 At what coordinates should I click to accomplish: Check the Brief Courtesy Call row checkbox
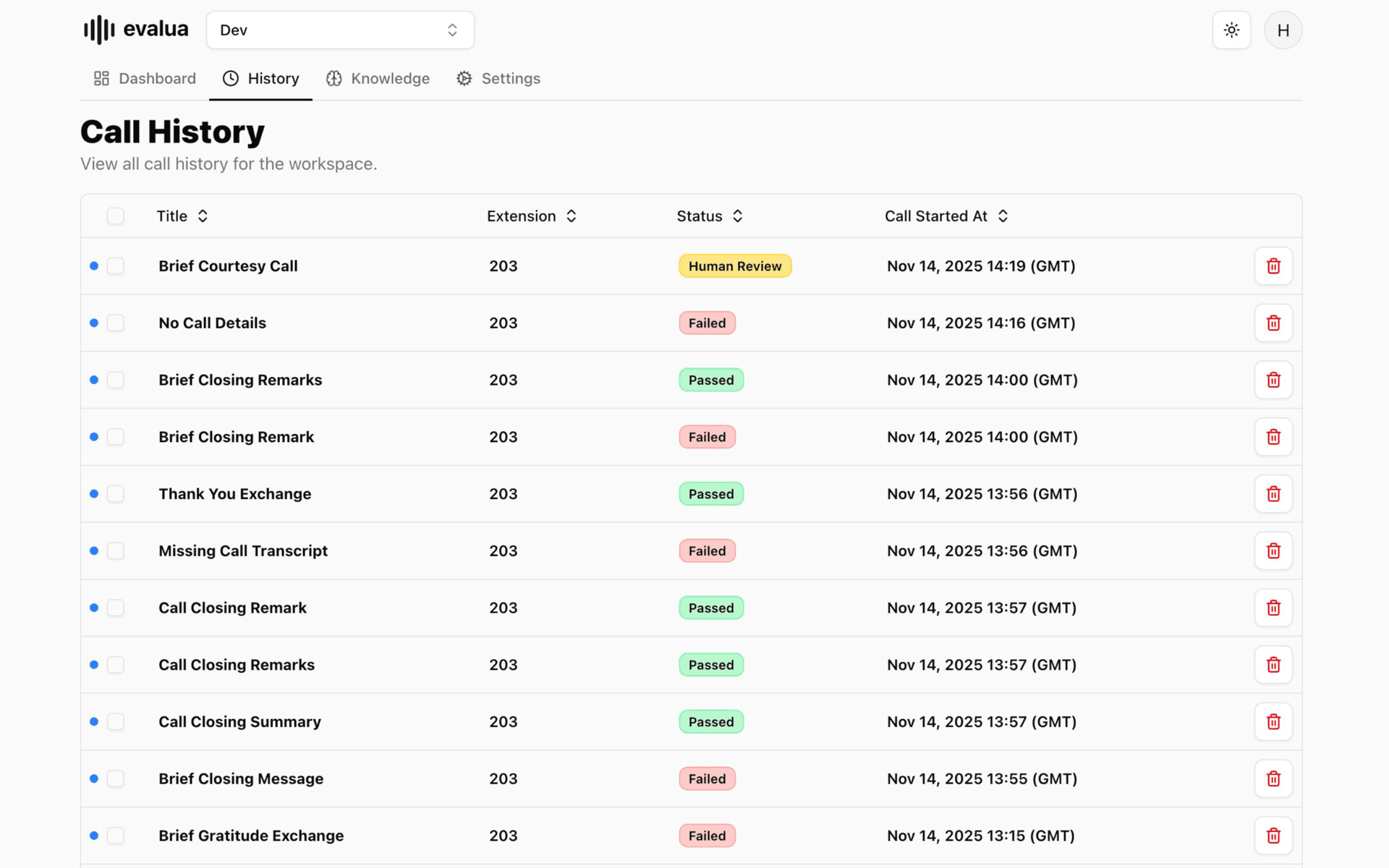(115, 265)
